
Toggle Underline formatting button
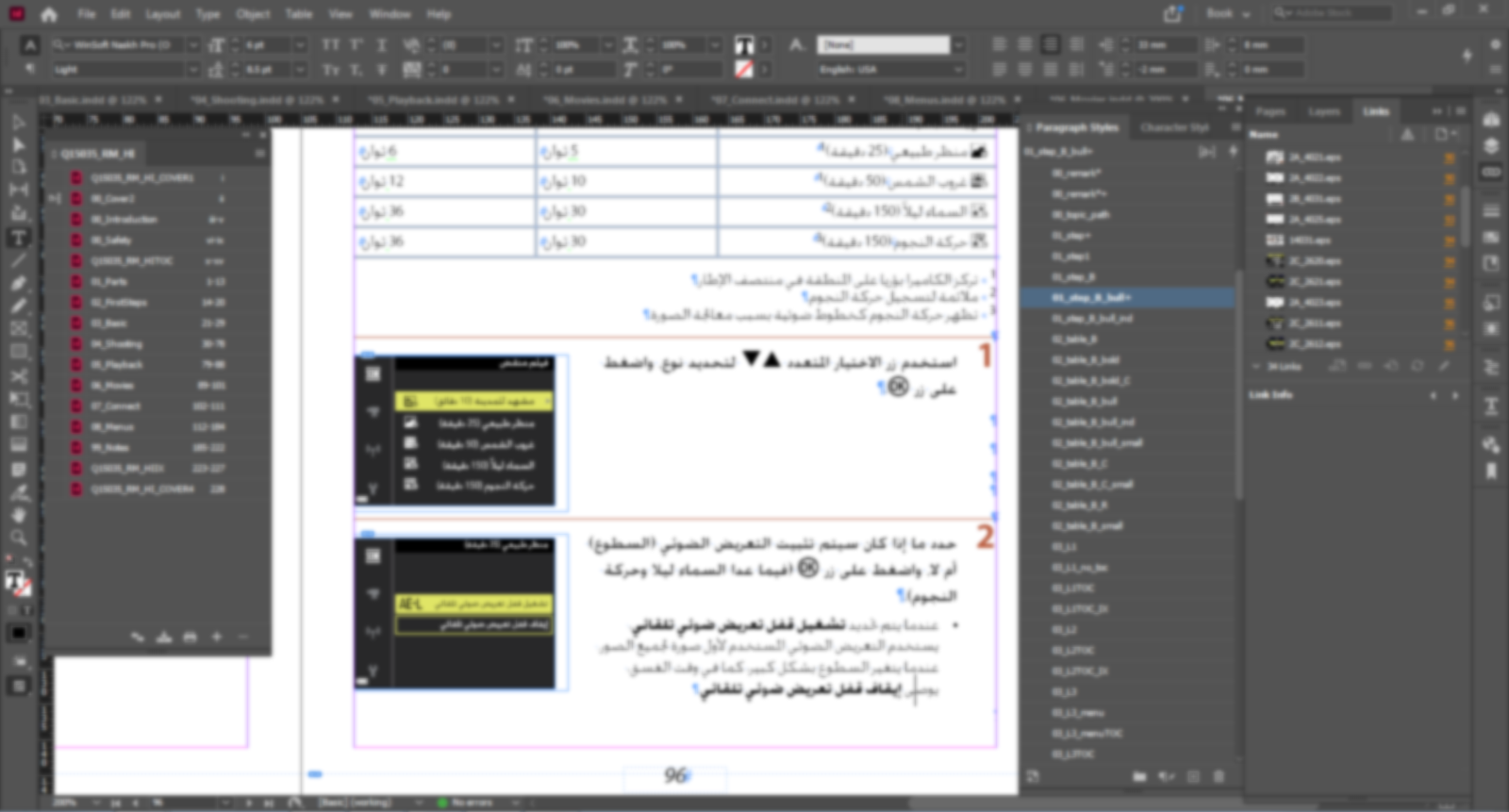point(382,45)
